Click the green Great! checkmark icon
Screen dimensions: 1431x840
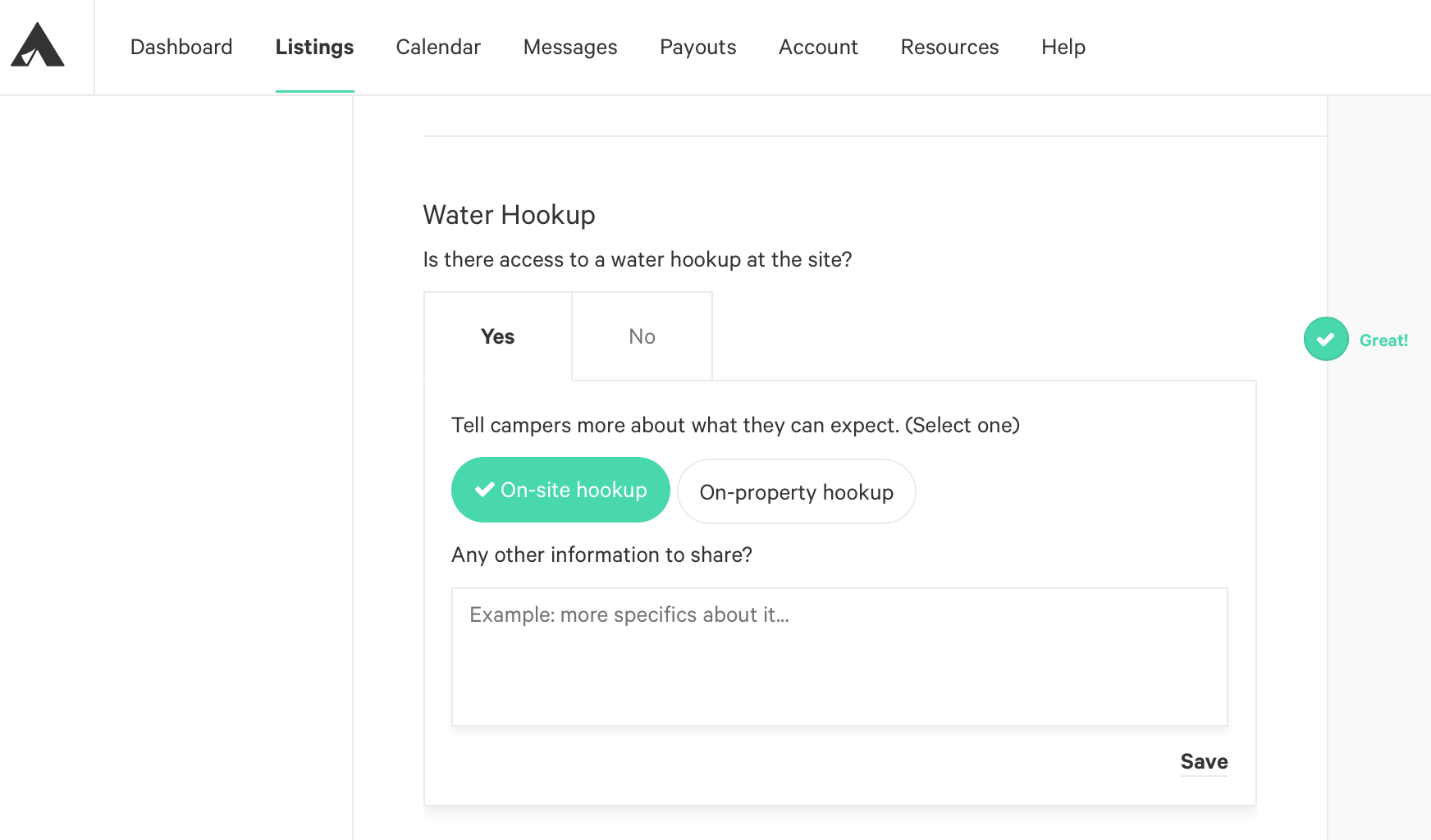pos(1326,339)
